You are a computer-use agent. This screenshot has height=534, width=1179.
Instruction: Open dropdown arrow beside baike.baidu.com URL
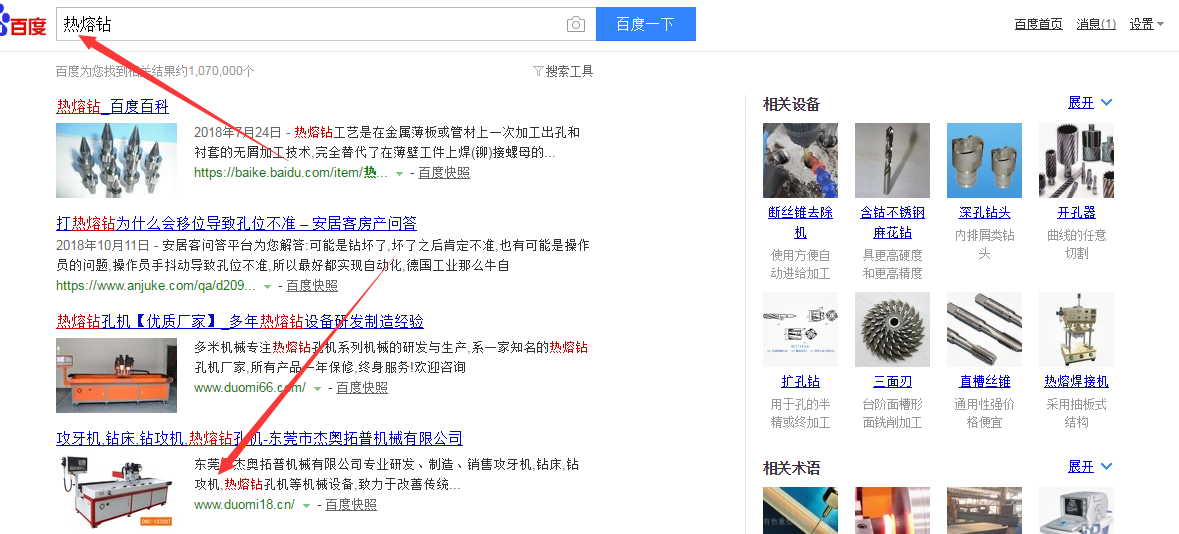pos(399,173)
